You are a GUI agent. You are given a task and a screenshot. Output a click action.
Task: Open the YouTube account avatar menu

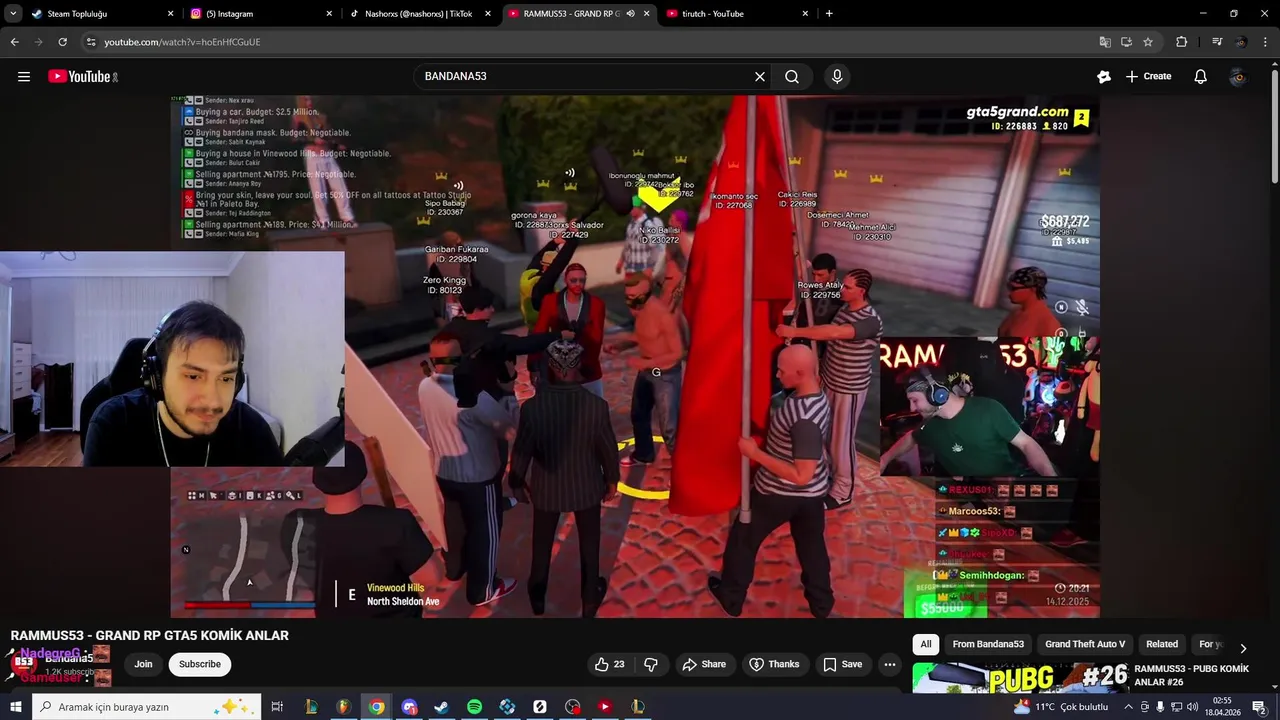point(1238,76)
